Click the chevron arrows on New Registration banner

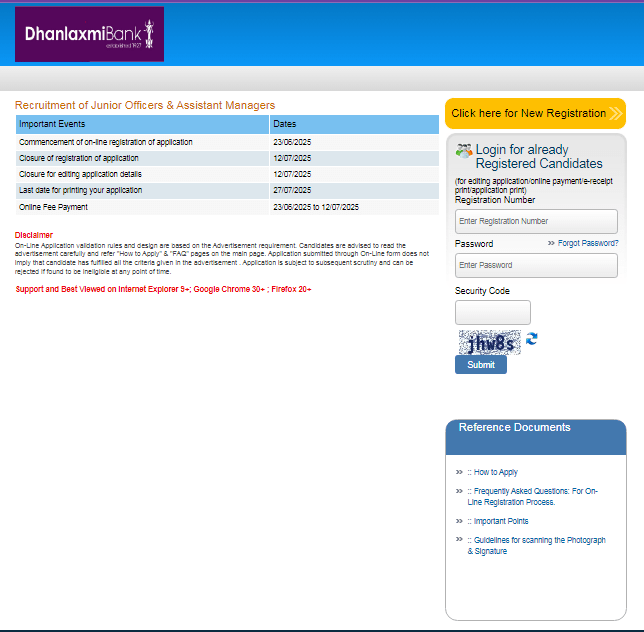click(615, 114)
